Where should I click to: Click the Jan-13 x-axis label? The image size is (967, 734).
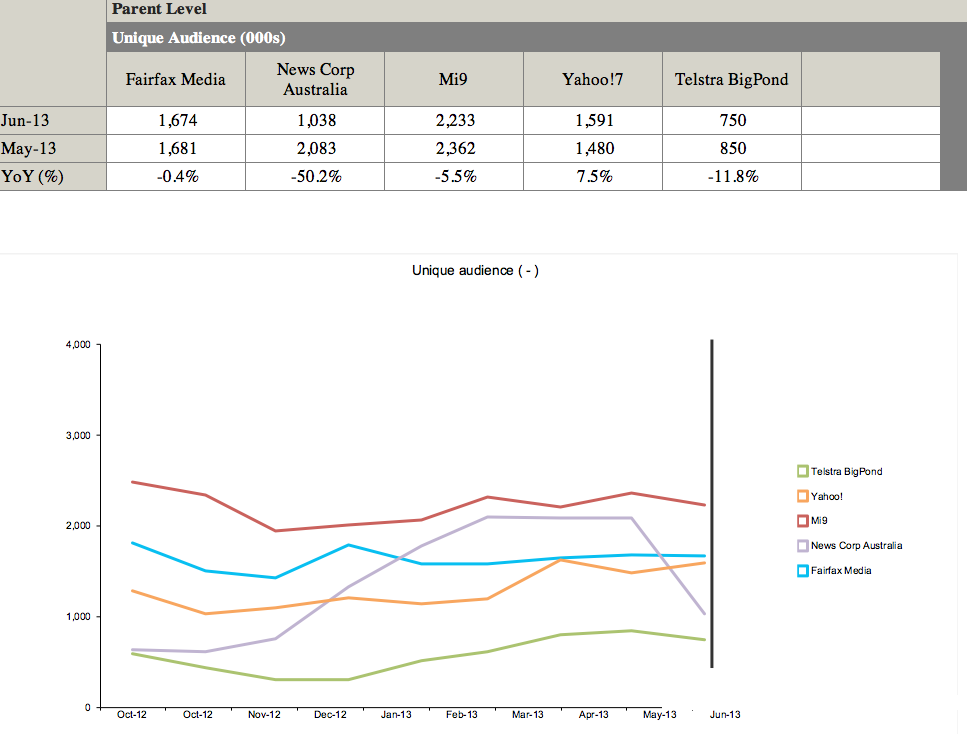point(396,715)
